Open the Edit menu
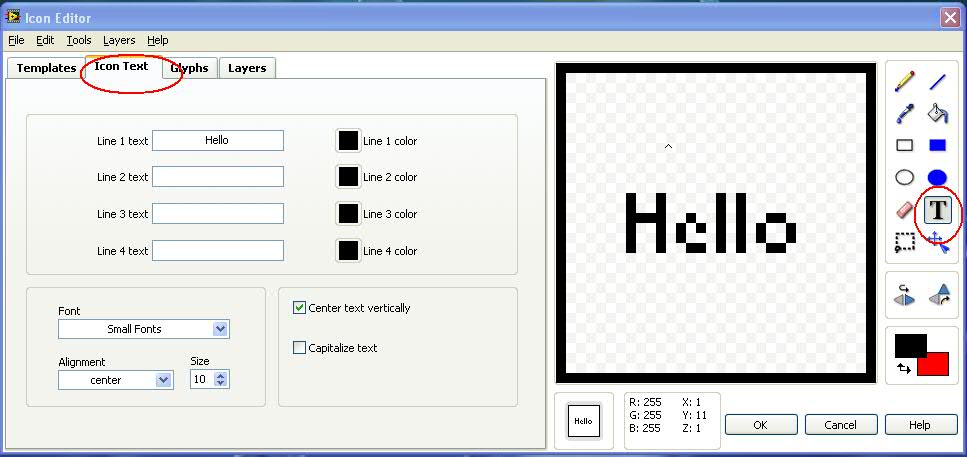967x457 pixels. tap(45, 40)
